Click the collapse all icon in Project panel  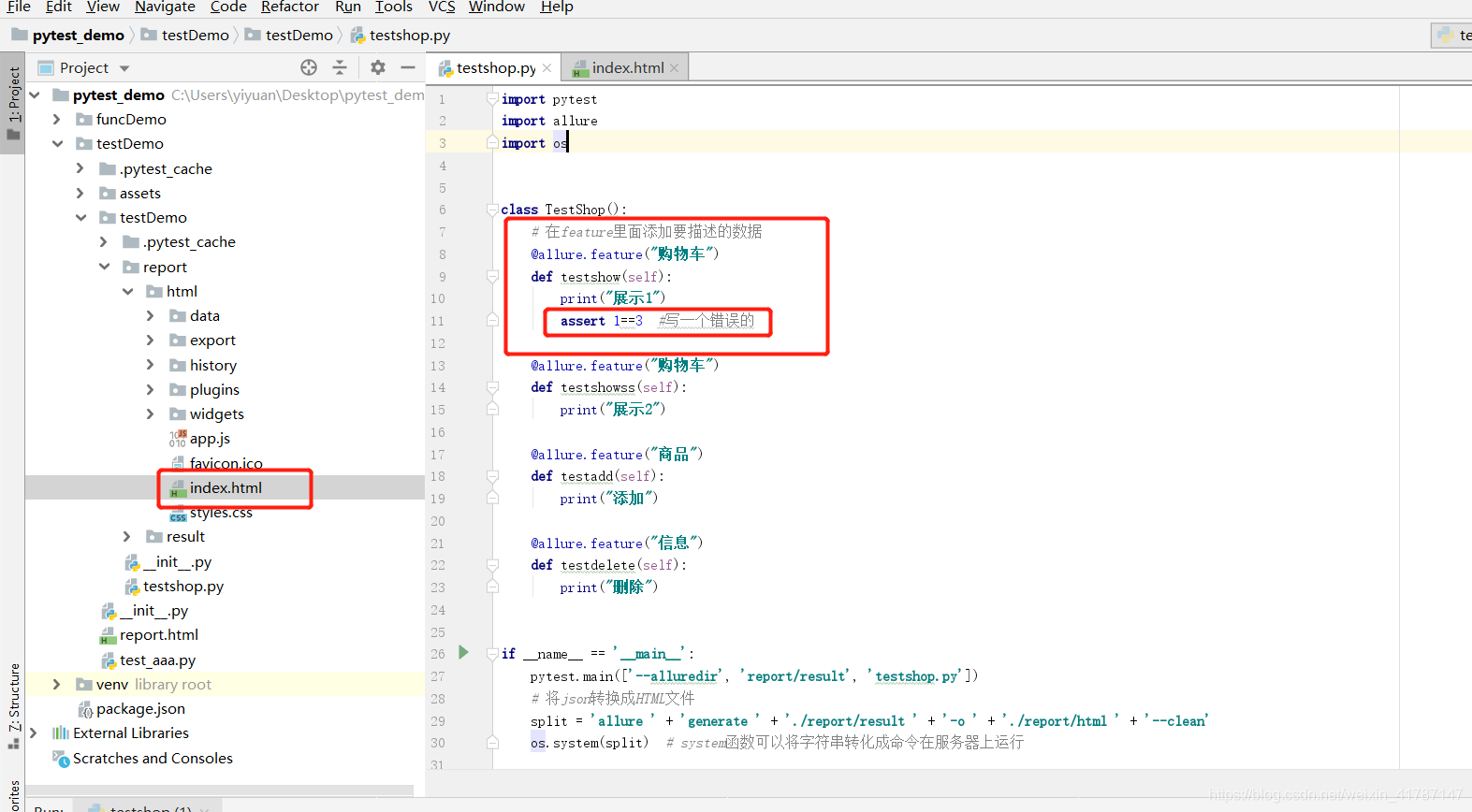click(340, 67)
